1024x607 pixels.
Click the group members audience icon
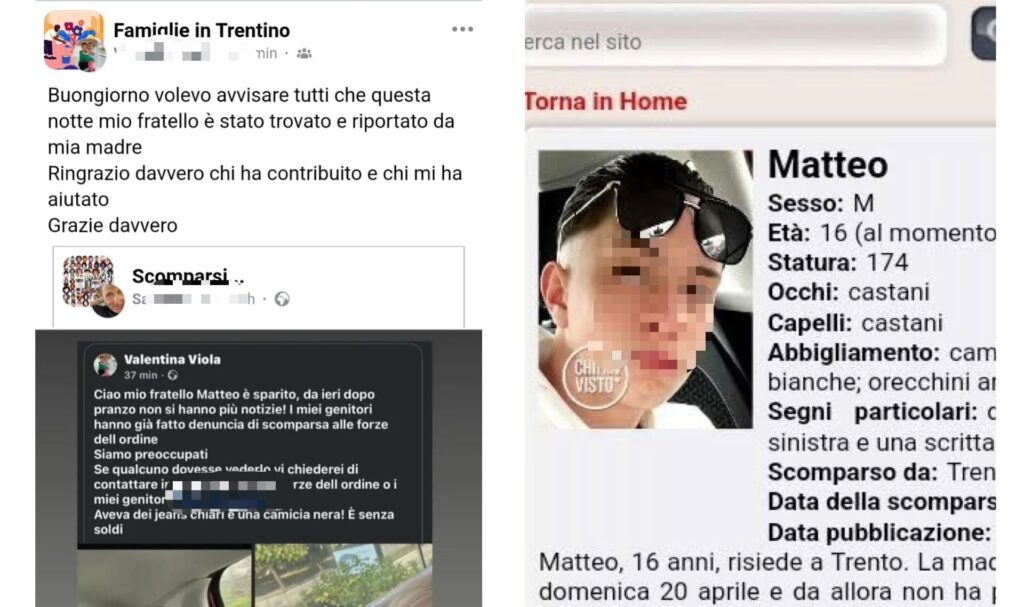(304, 54)
